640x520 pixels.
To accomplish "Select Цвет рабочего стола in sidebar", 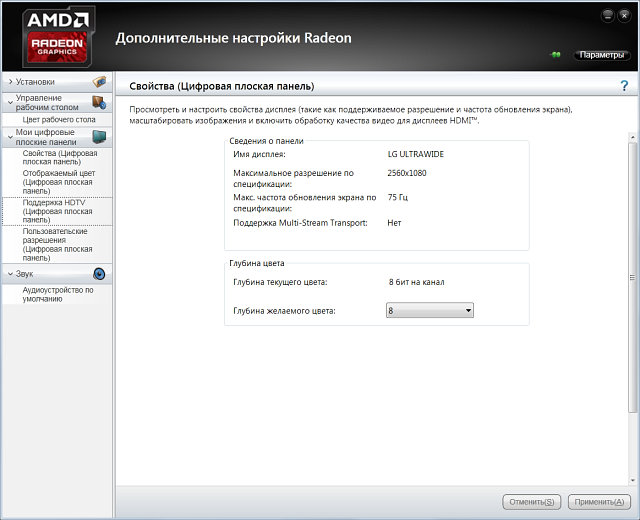I will tap(59, 119).
